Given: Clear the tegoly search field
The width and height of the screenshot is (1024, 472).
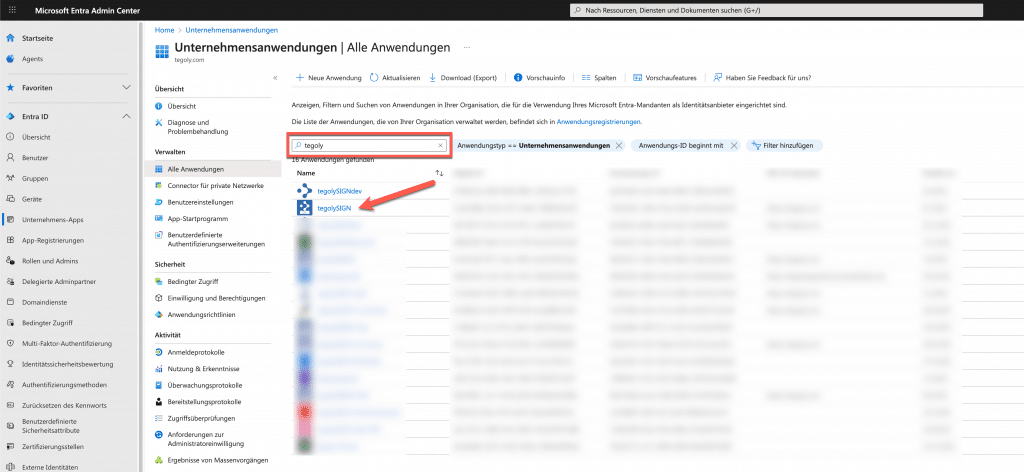Looking at the screenshot, I should pyautogui.click(x=440, y=145).
